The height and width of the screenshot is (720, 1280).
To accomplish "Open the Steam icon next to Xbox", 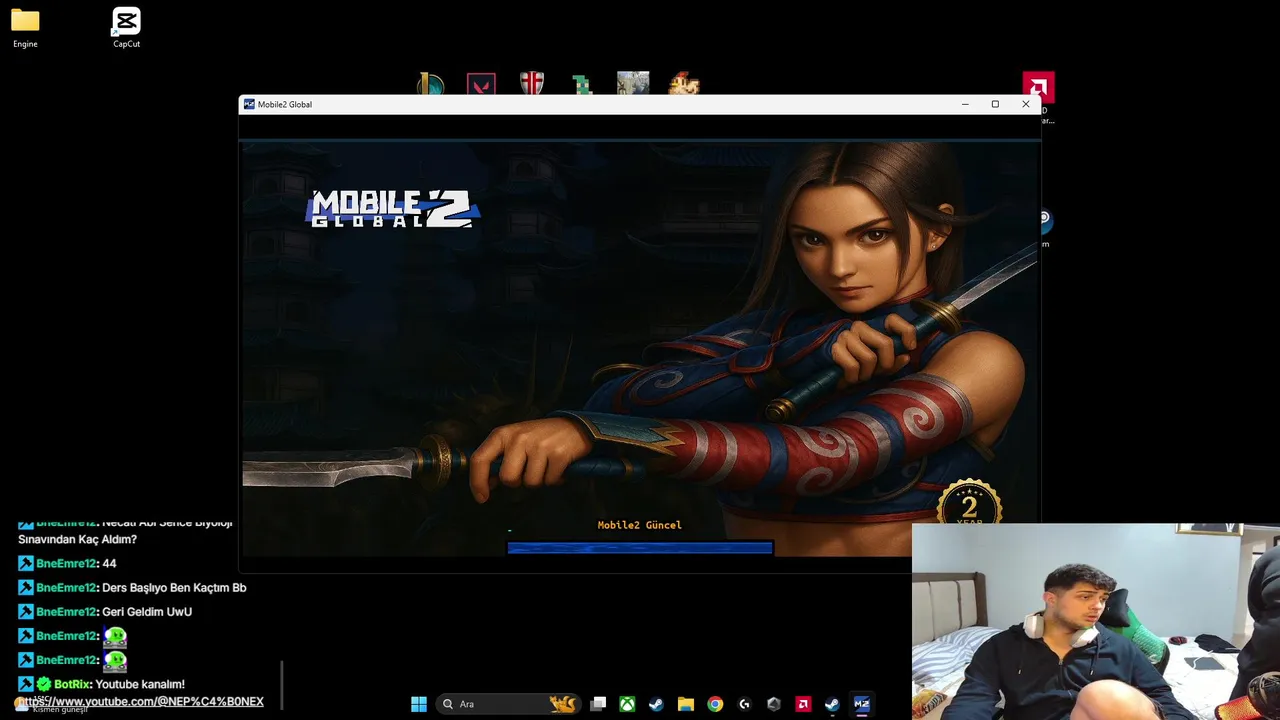I will coord(656,704).
